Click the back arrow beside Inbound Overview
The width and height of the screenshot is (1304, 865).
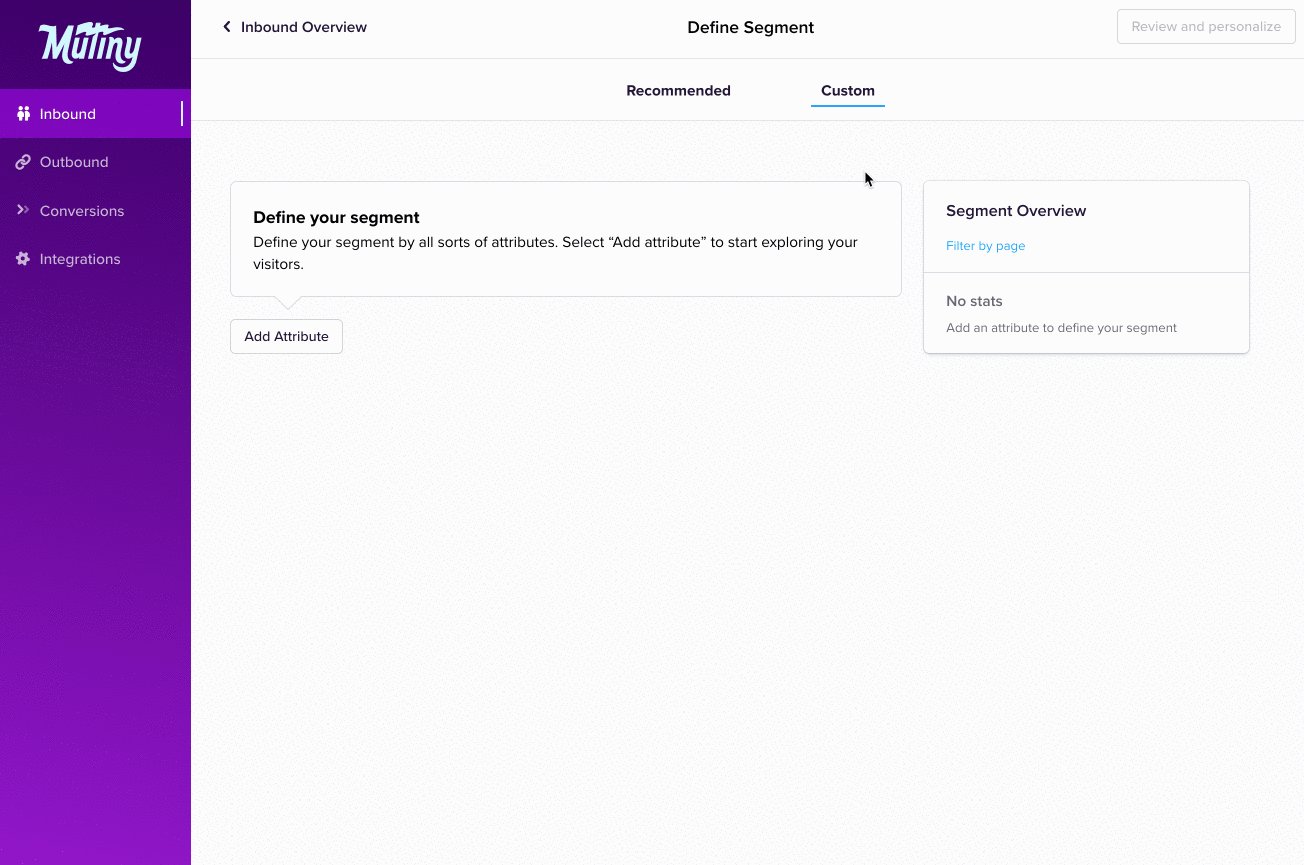tap(227, 27)
